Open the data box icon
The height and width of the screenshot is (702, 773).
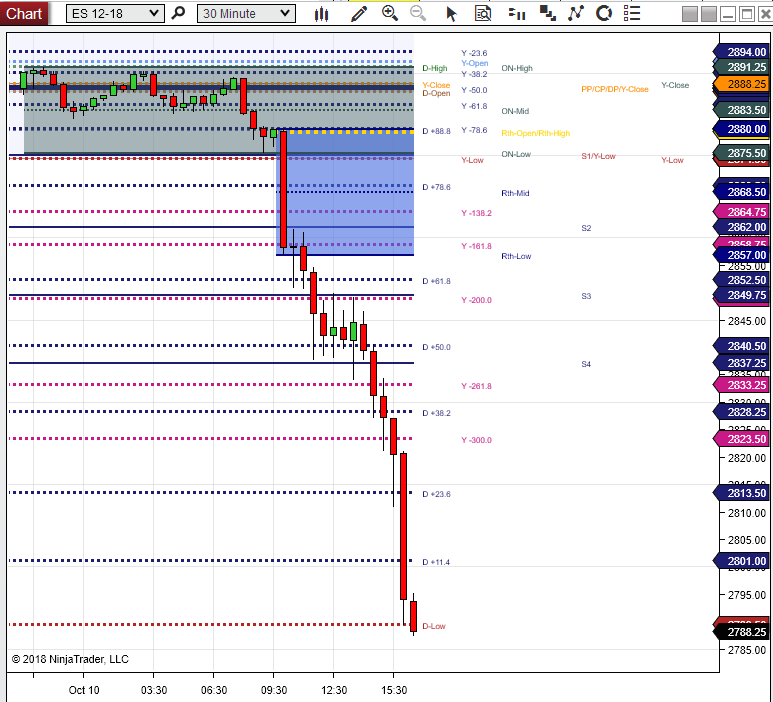[x=483, y=13]
